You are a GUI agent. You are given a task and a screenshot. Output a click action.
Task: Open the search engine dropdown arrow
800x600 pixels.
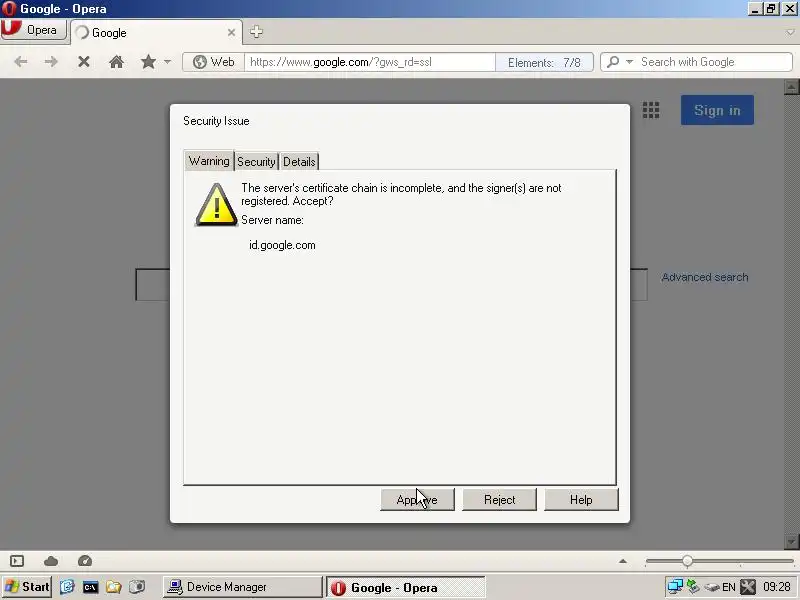click(629, 62)
